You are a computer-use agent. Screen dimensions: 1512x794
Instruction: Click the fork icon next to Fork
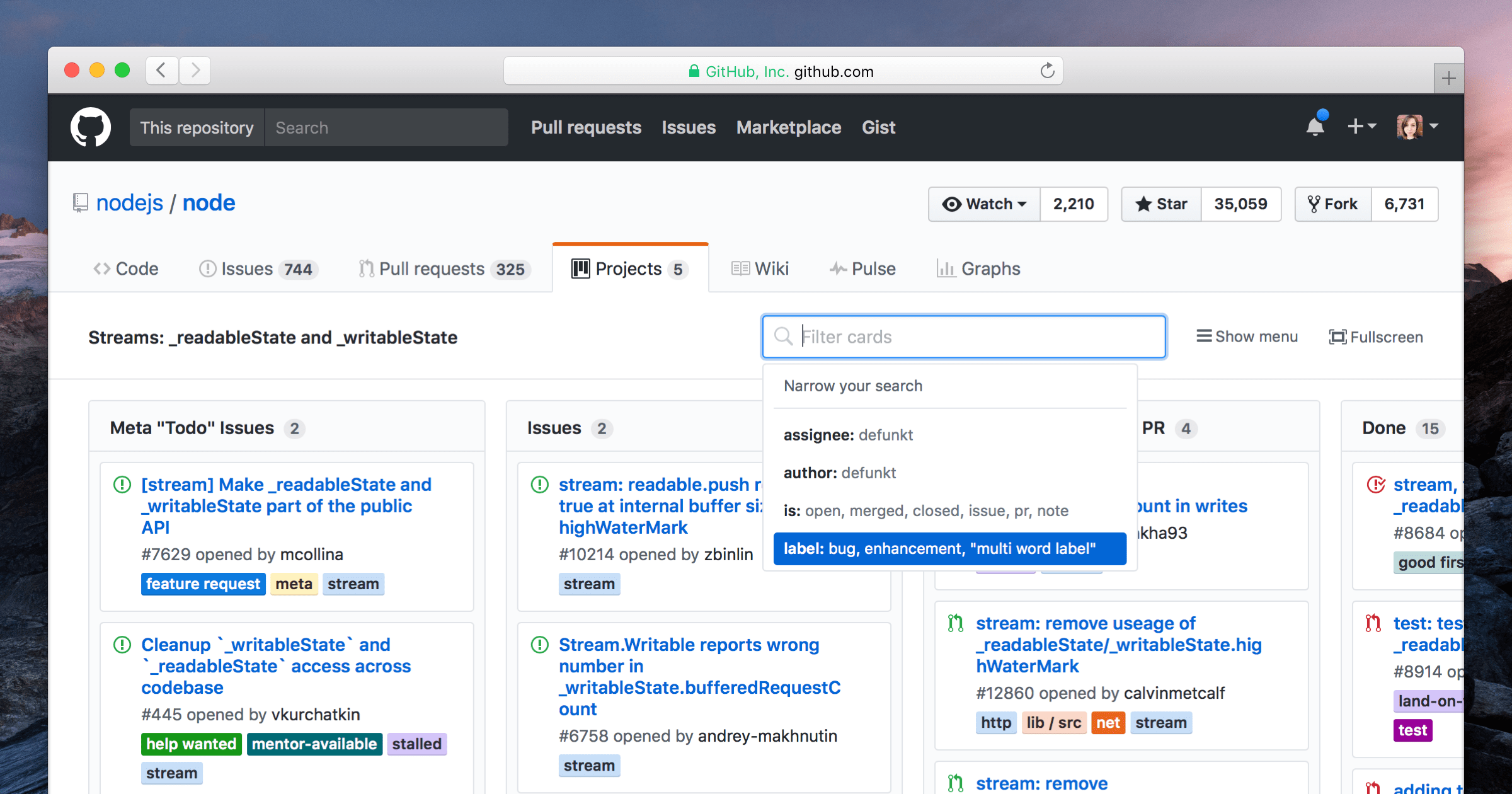1315,204
